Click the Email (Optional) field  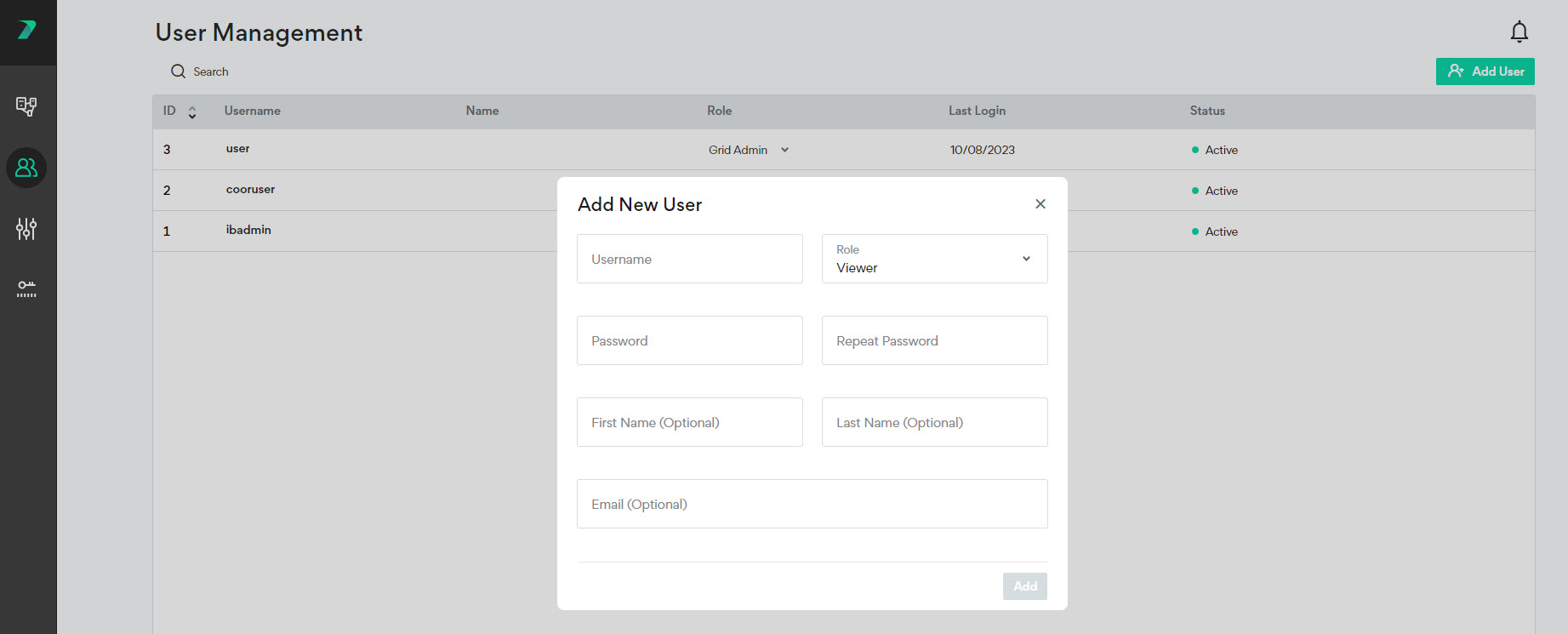[x=812, y=504]
